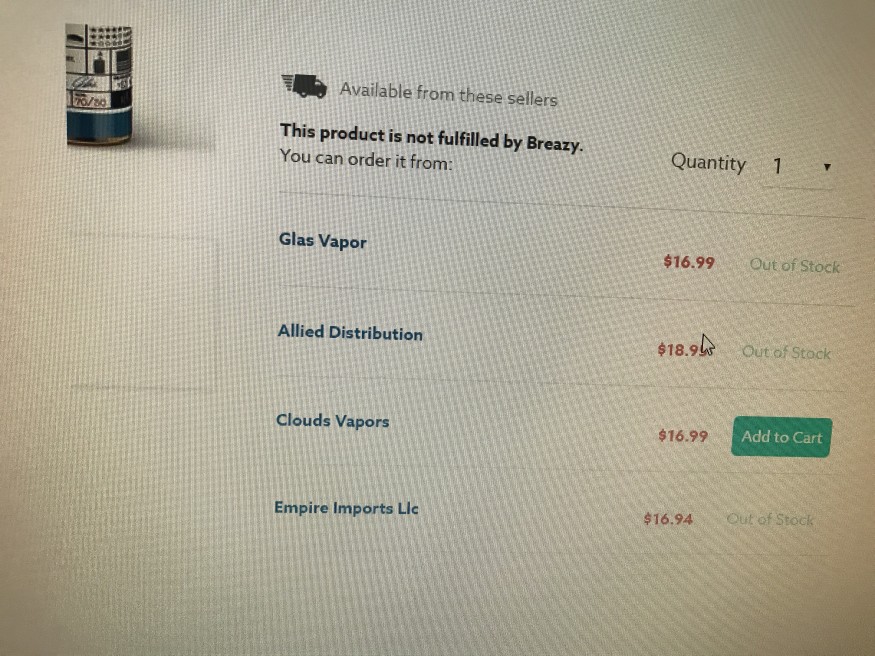
Task: Open the Clouds Vapors seller link
Action: (333, 421)
